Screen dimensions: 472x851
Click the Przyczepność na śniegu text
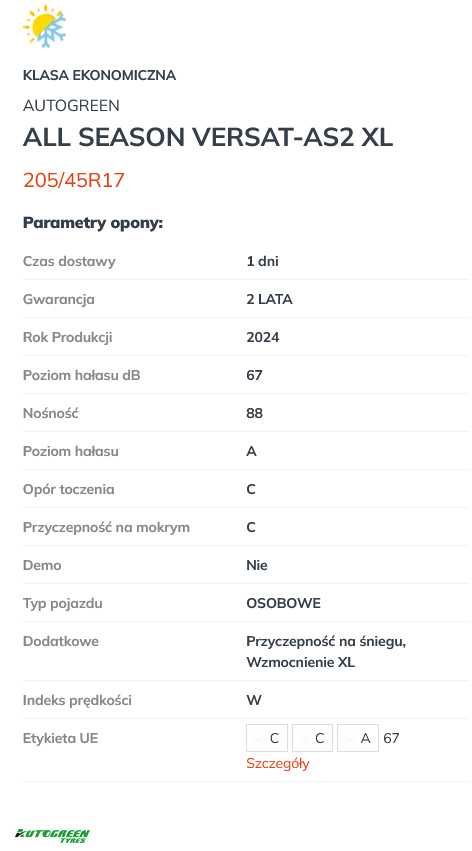[326, 642]
